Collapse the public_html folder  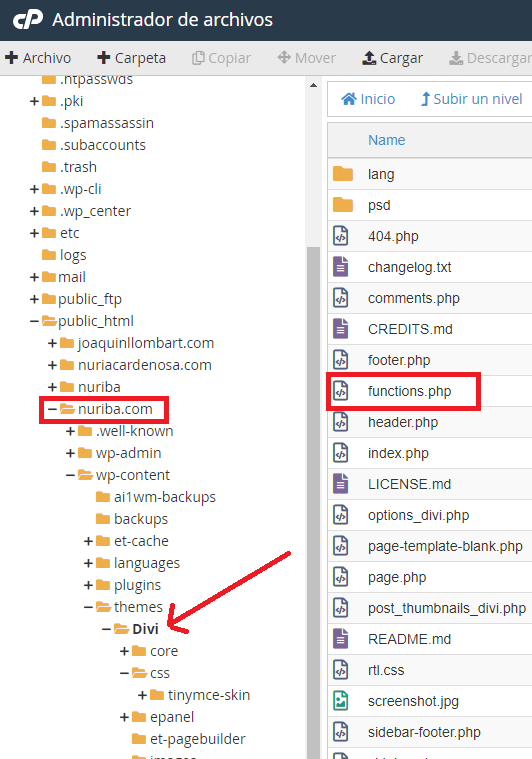(34, 321)
